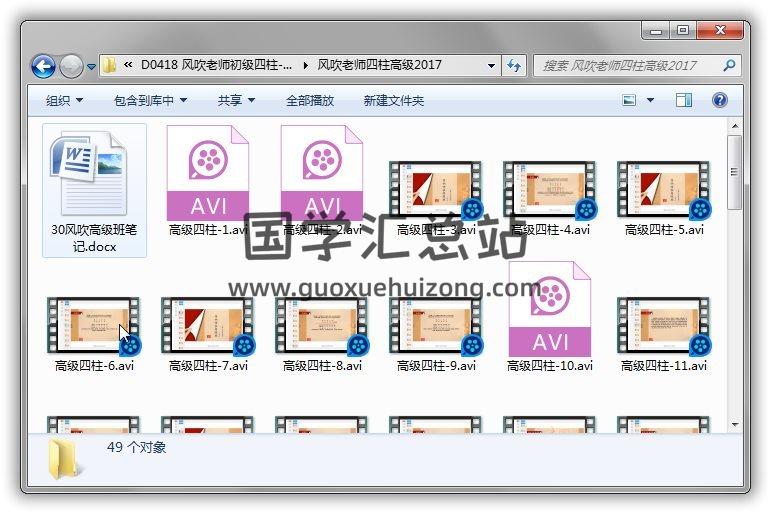Select the 高级四柱-10.avi purple AVI icon
This screenshot has height=514, width=771.
(550, 309)
